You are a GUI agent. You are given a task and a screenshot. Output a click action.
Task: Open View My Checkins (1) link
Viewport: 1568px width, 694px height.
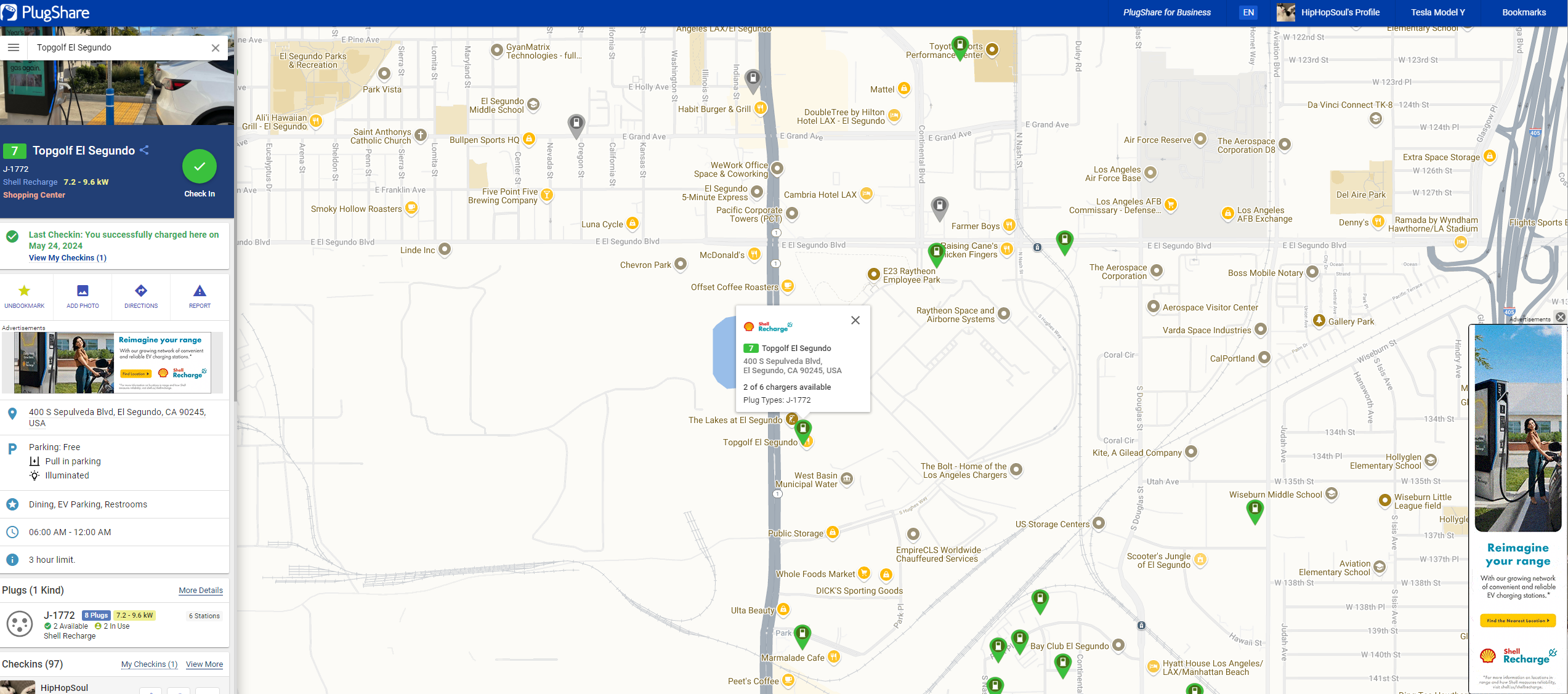pyautogui.click(x=68, y=258)
